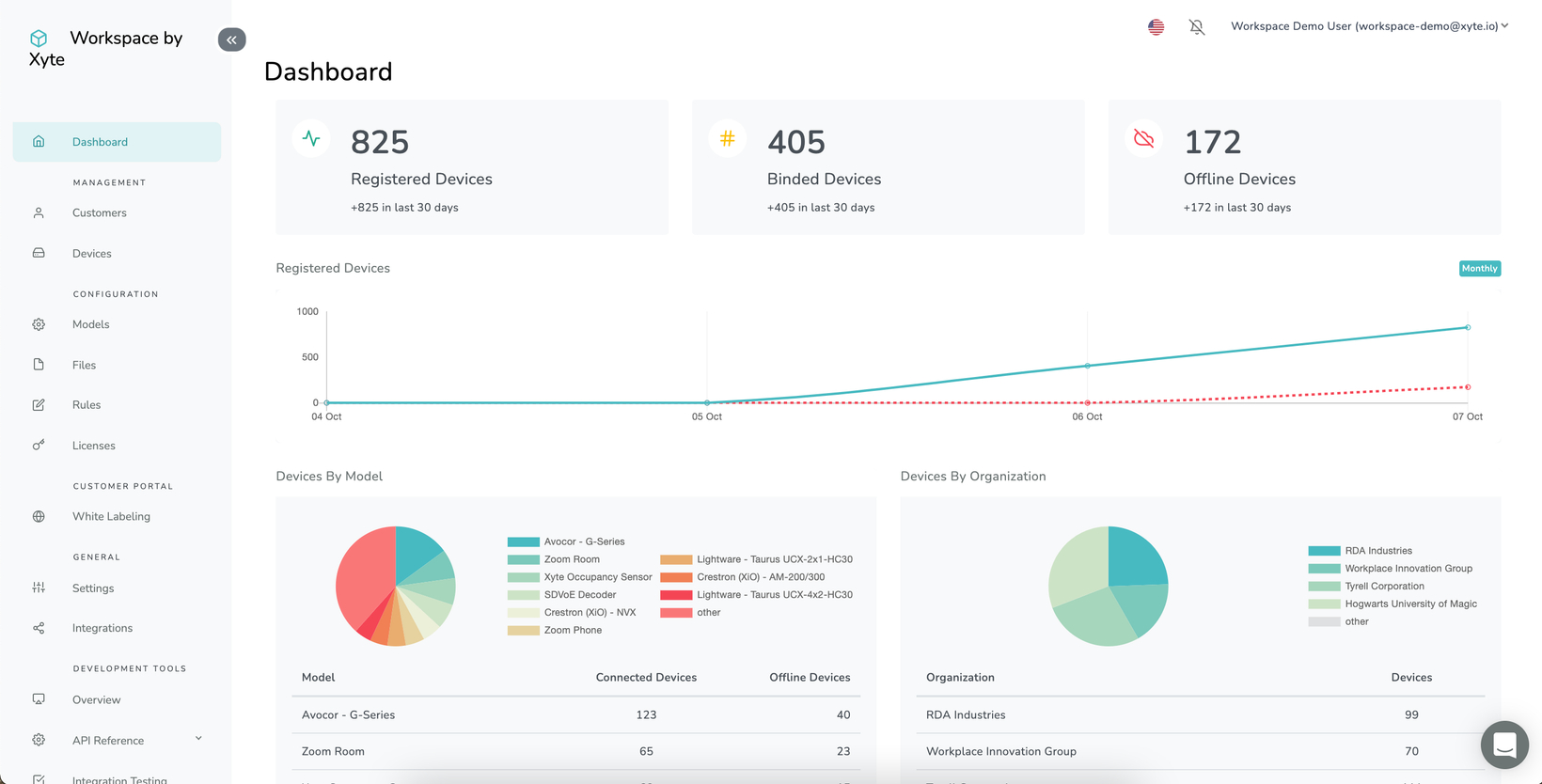
Task: Toggle SDVoE Decoder legend swatch
Action: (523, 595)
